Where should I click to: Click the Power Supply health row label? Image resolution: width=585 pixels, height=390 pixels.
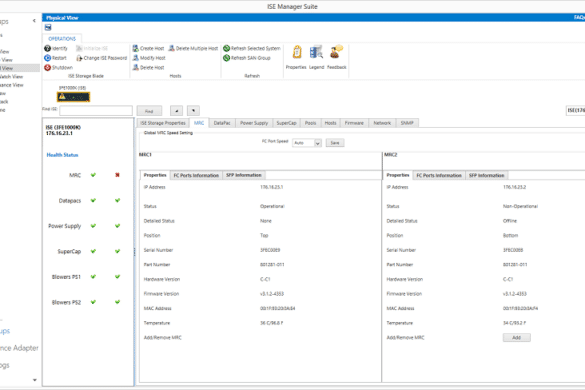click(65, 226)
